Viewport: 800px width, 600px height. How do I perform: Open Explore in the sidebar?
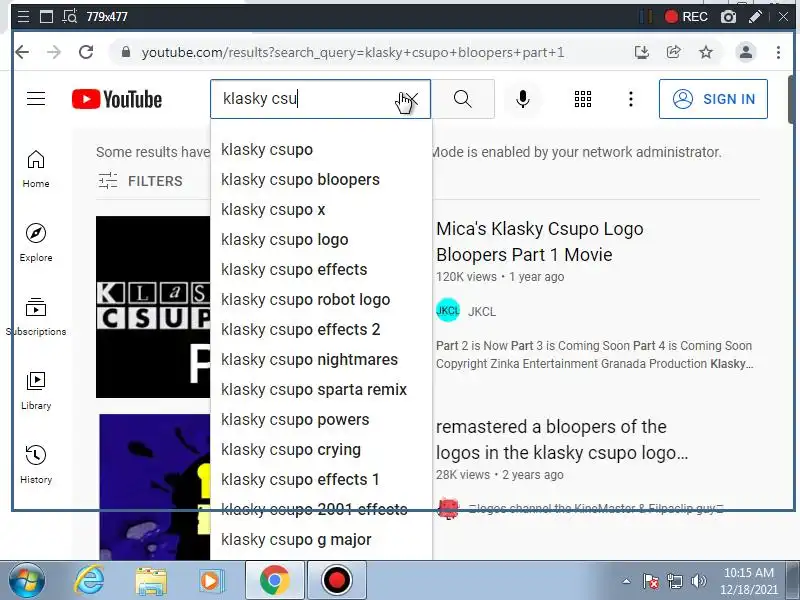click(x=36, y=243)
